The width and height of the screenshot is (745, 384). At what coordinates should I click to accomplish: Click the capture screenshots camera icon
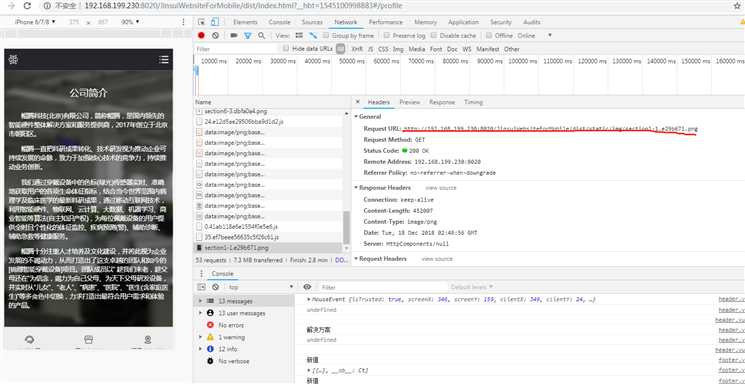coord(234,36)
